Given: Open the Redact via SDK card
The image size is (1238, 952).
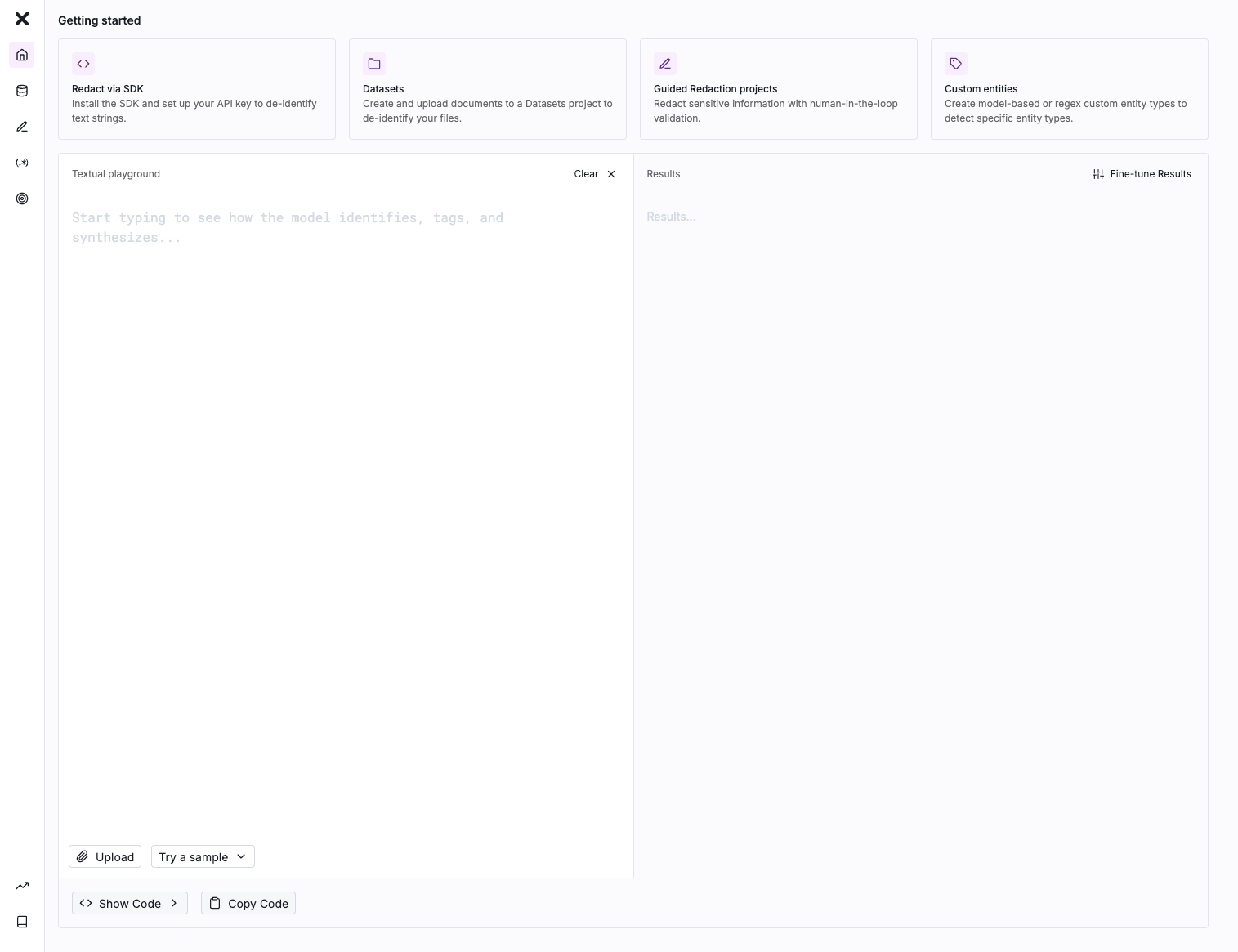Looking at the screenshot, I should click(x=196, y=89).
